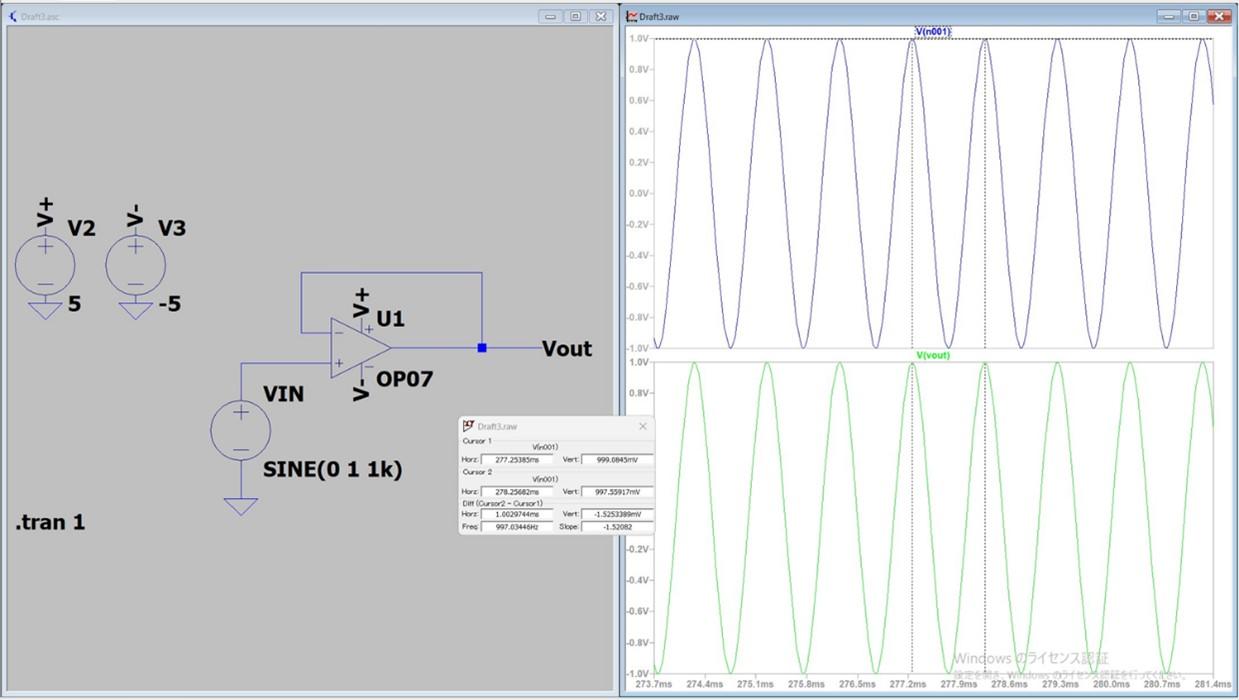Screen dimensions: 1239x700
Task: Click the SINE(0 1 1k) source value text
Action: point(332,469)
